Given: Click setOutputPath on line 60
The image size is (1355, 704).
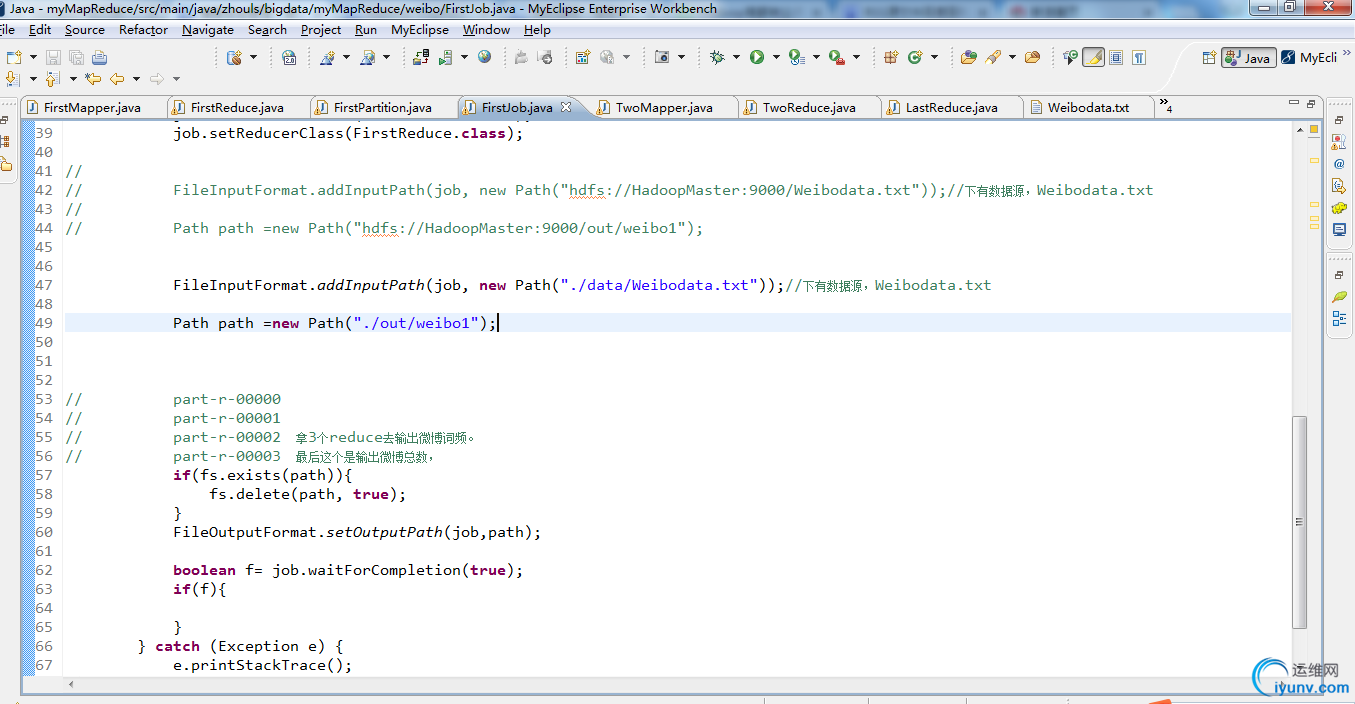Looking at the screenshot, I should 384,532.
